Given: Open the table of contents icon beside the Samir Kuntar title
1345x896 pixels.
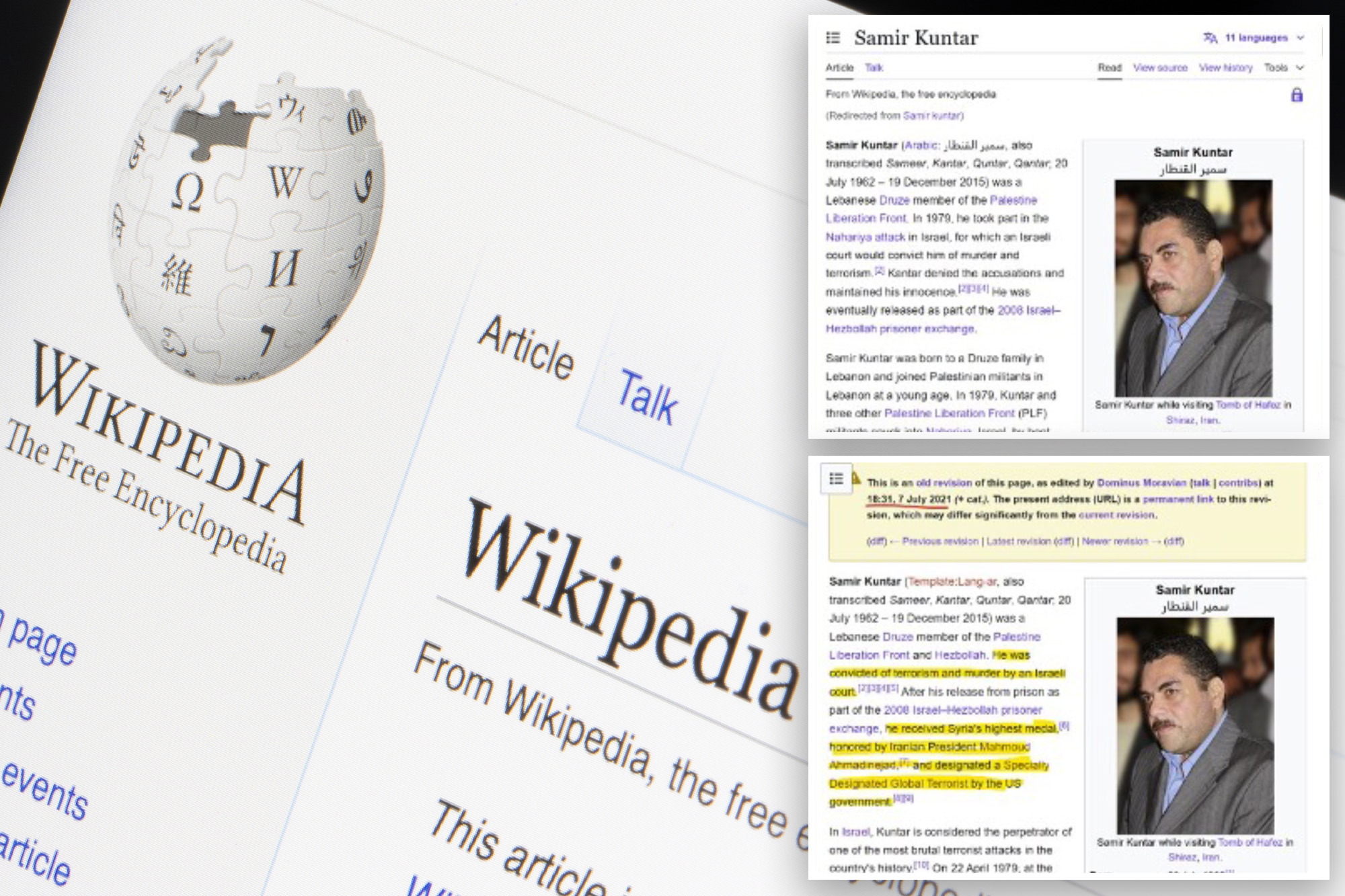Looking at the screenshot, I should coord(833,38).
